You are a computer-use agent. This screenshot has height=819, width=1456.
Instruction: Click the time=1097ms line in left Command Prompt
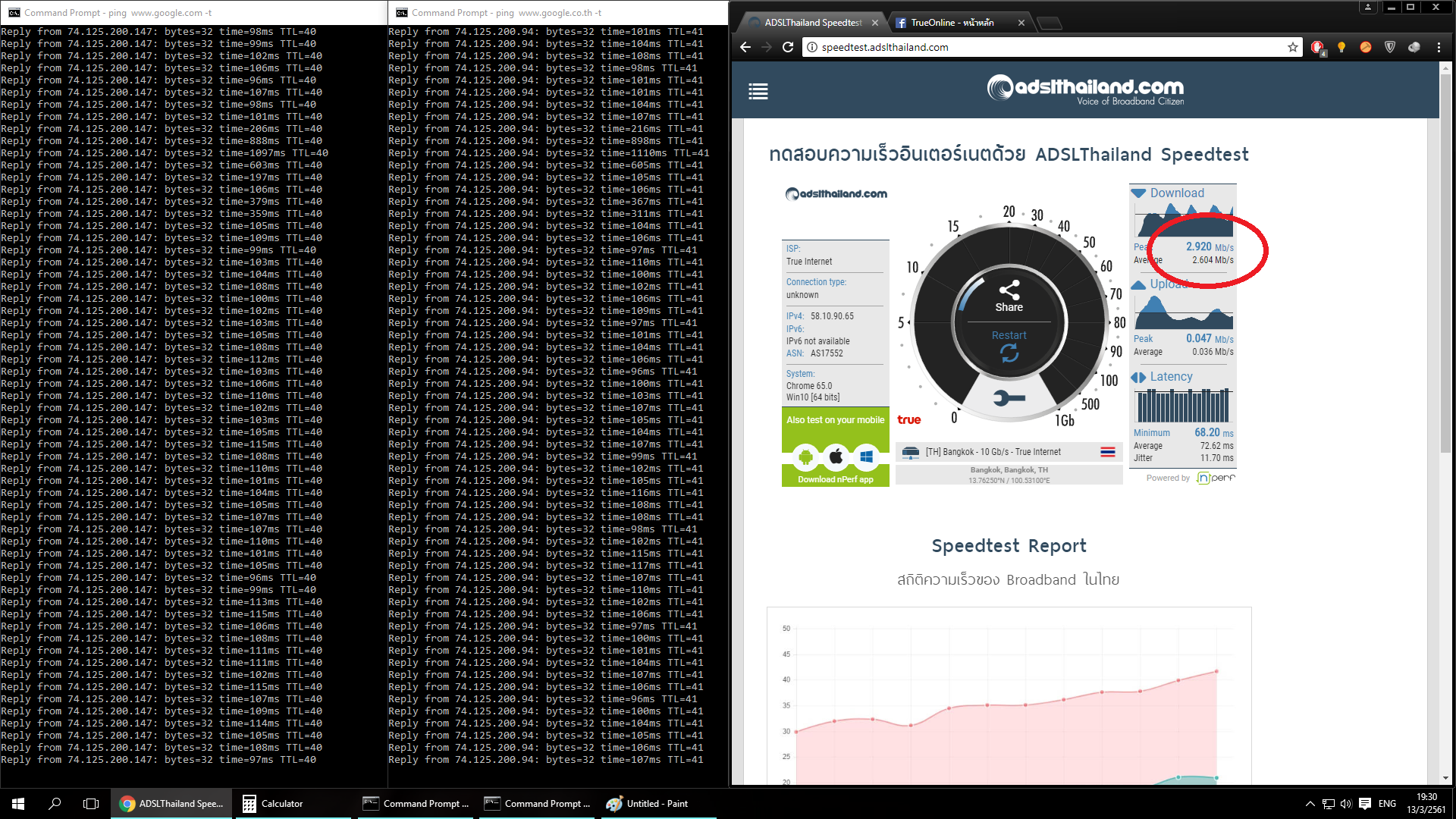coord(165,153)
